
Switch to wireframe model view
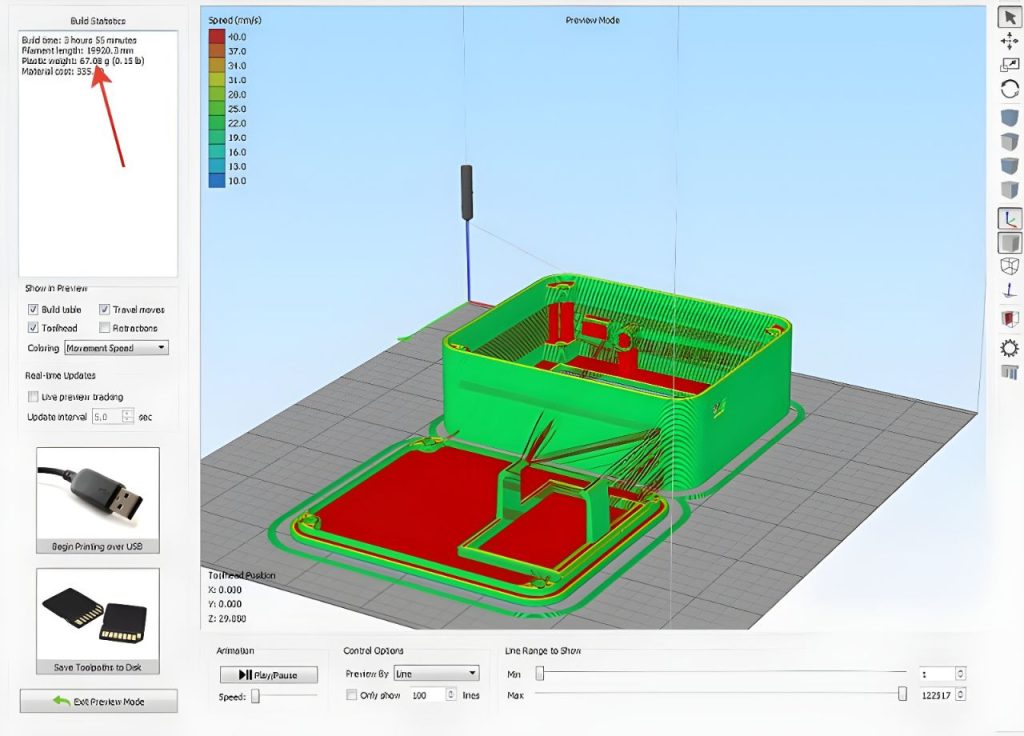1009,266
